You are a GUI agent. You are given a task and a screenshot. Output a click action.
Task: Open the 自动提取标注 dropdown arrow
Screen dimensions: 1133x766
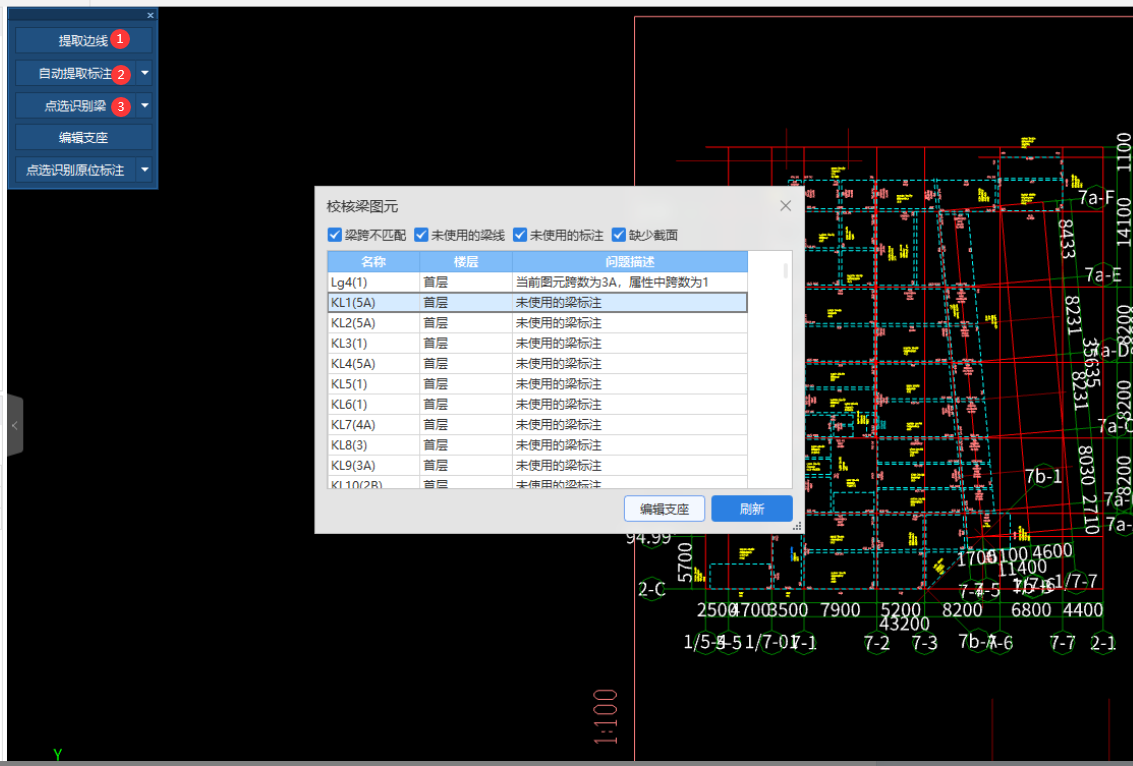(x=145, y=73)
